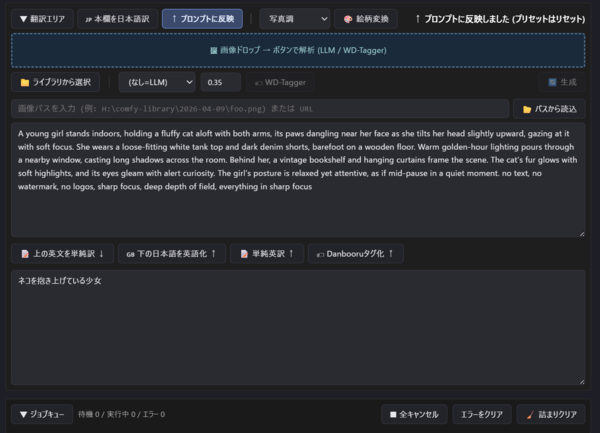Click the 絵柄変換 palette button
Screen dimensions: 600x433
pos(366,19)
